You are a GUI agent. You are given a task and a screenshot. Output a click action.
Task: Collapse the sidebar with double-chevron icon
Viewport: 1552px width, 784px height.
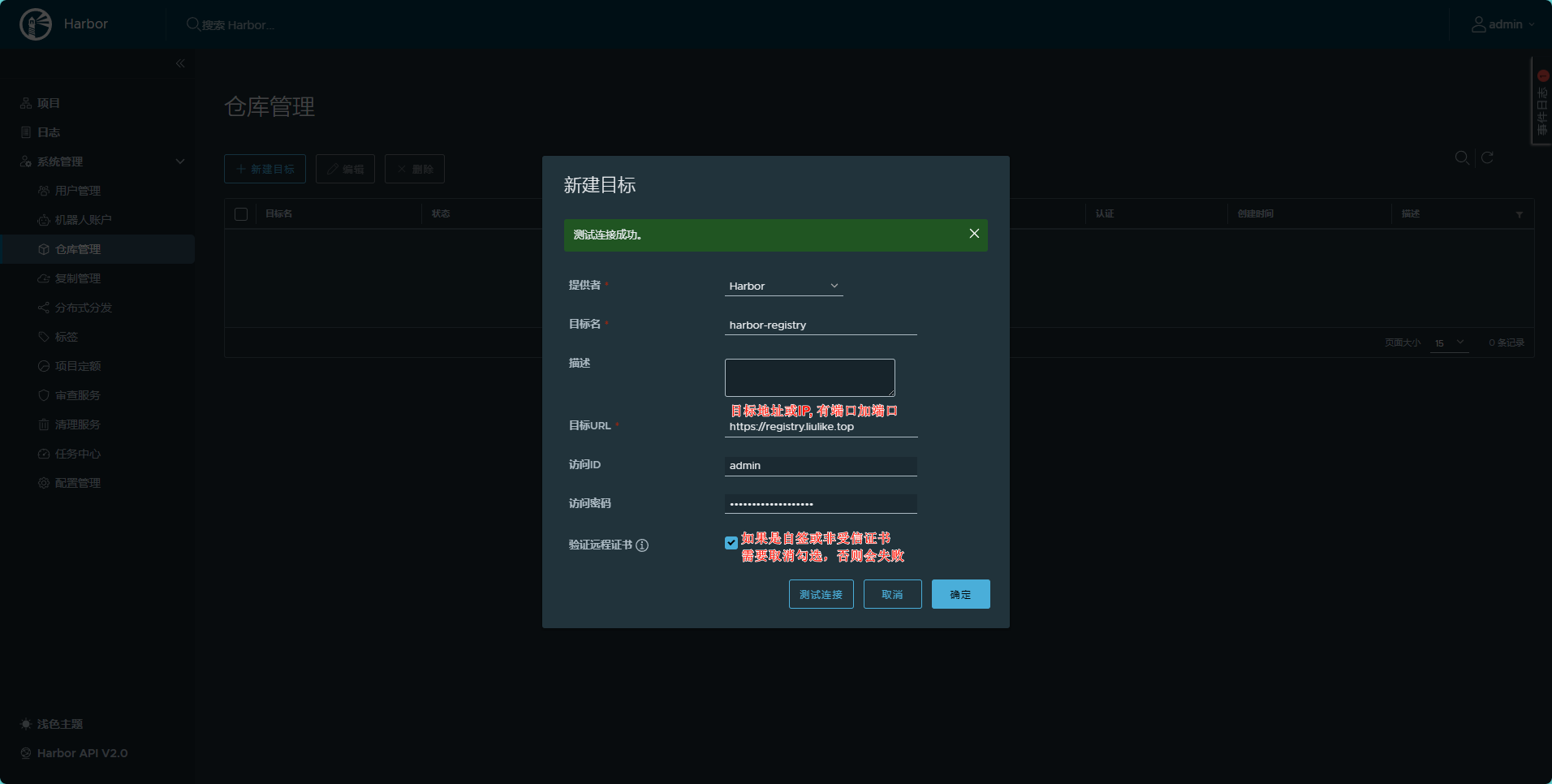click(180, 63)
